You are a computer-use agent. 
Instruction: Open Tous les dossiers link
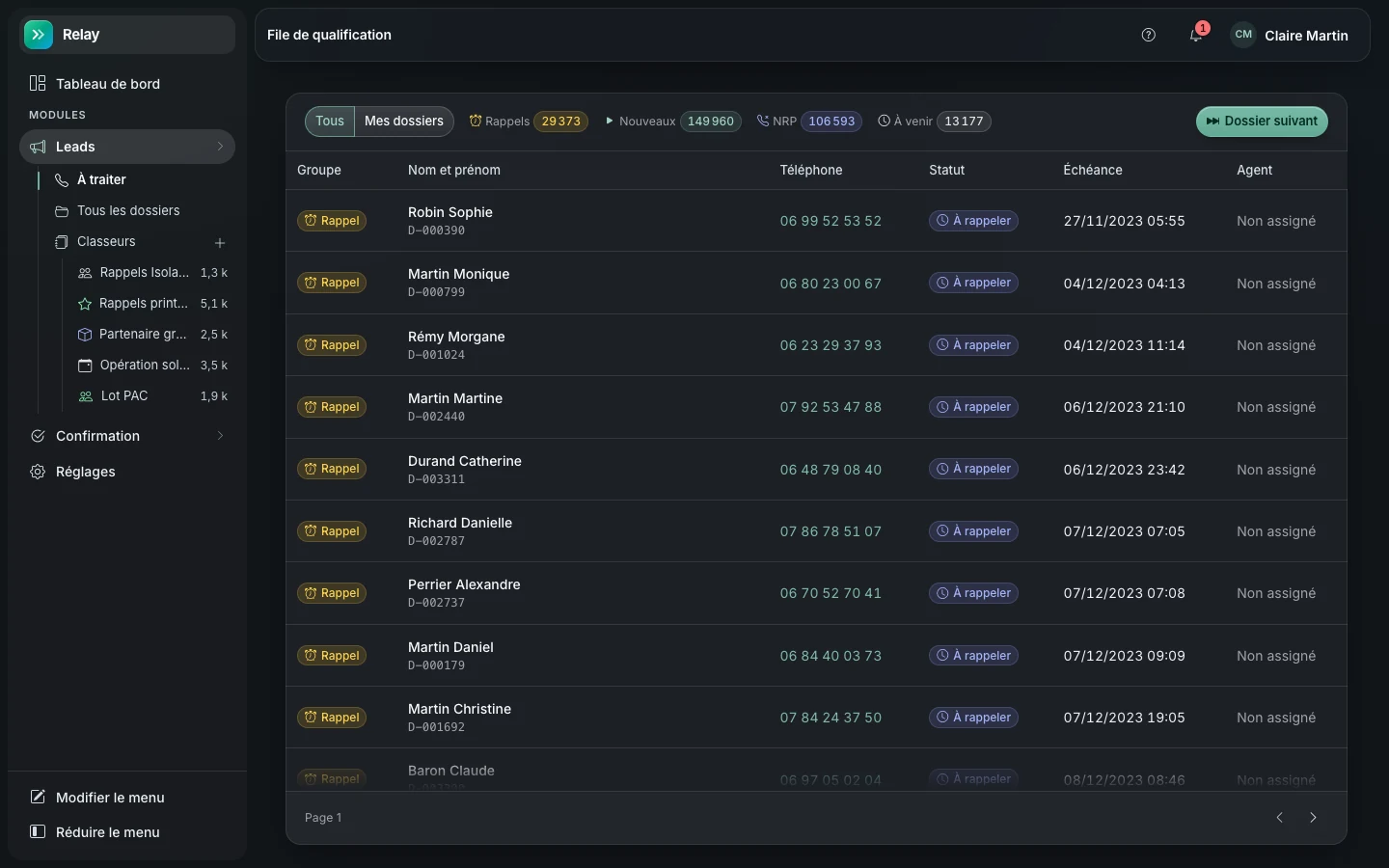pyautogui.click(x=128, y=211)
